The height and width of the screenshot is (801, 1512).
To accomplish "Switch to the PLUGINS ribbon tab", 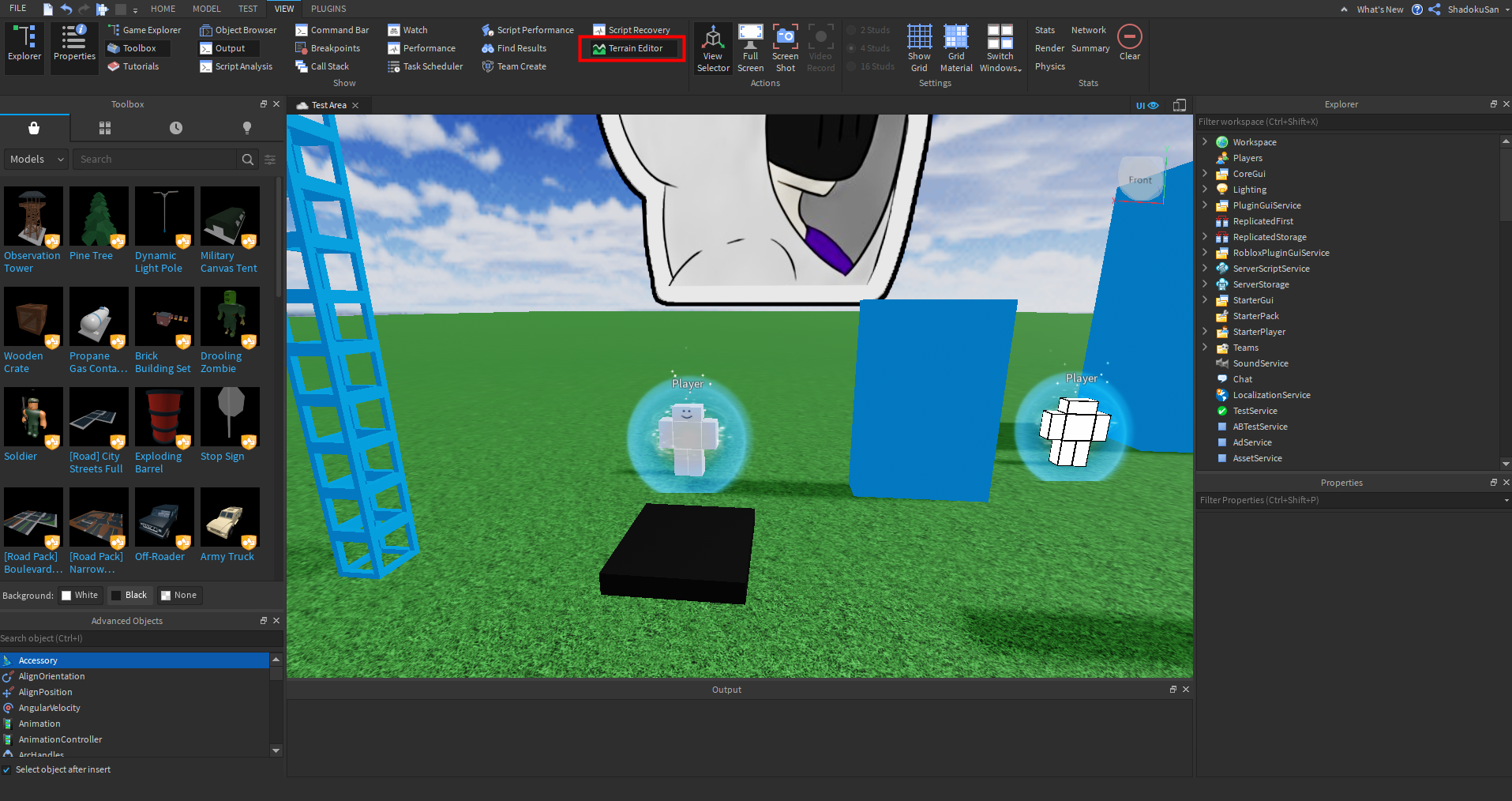I will (x=328, y=9).
